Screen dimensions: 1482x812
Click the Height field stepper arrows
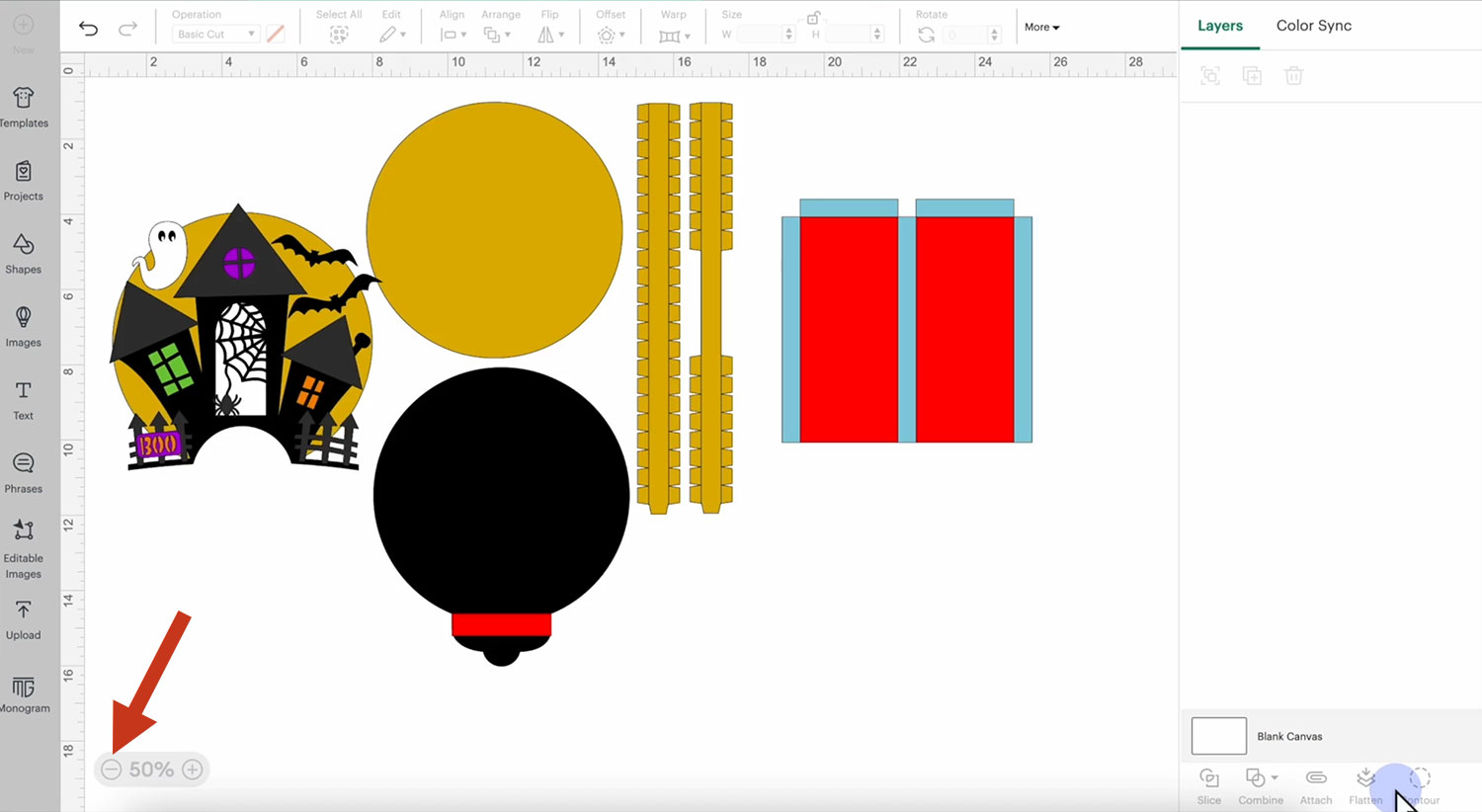(x=877, y=35)
